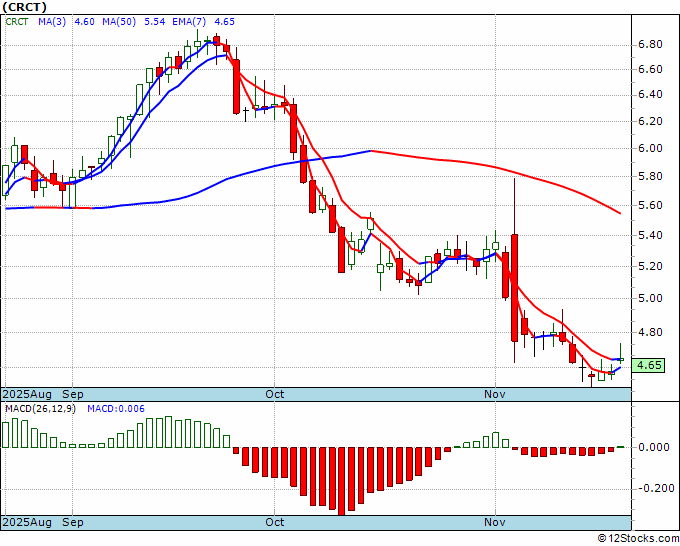Click the -0.200 MACD axis label
680x546 pixels.
[x=656, y=488]
